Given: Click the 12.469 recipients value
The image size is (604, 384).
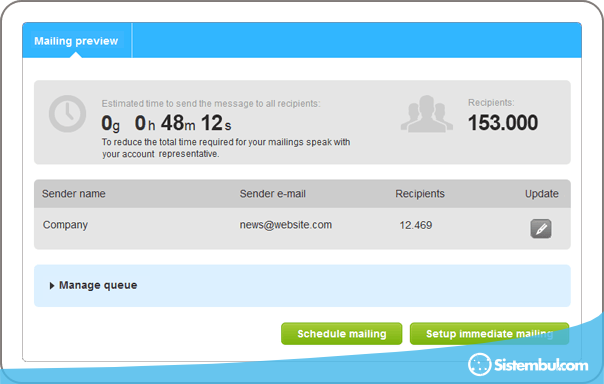Looking at the screenshot, I should click(416, 225).
